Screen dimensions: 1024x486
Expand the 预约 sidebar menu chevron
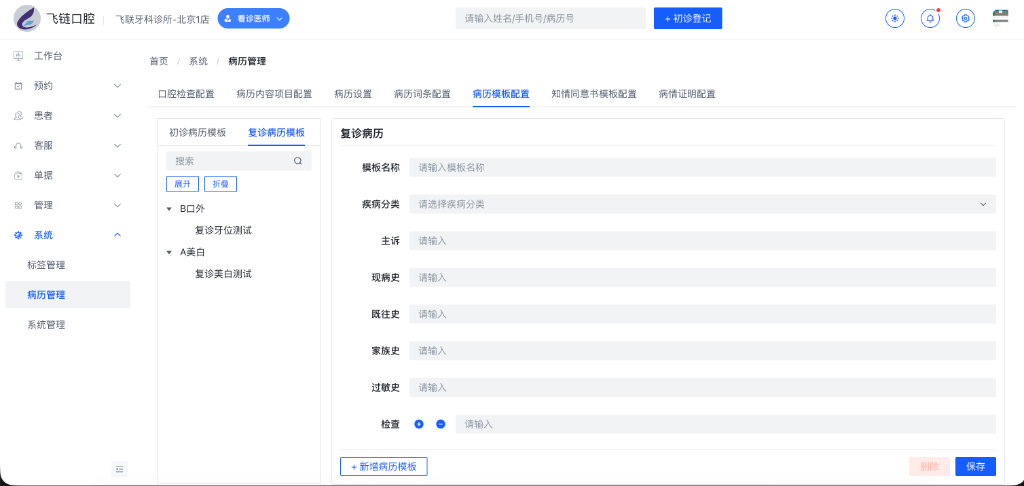click(x=118, y=86)
